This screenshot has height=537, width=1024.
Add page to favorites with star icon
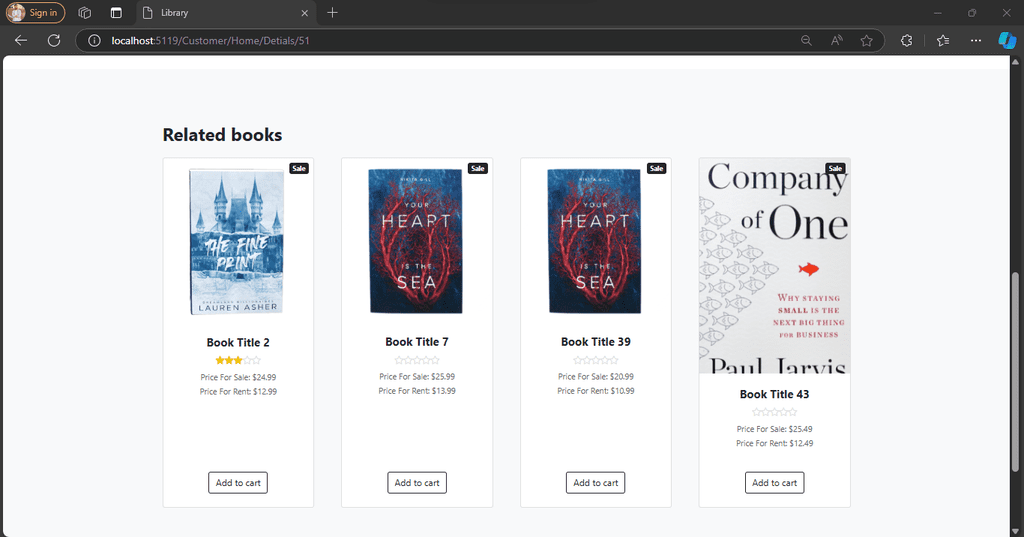(x=867, y=41)
